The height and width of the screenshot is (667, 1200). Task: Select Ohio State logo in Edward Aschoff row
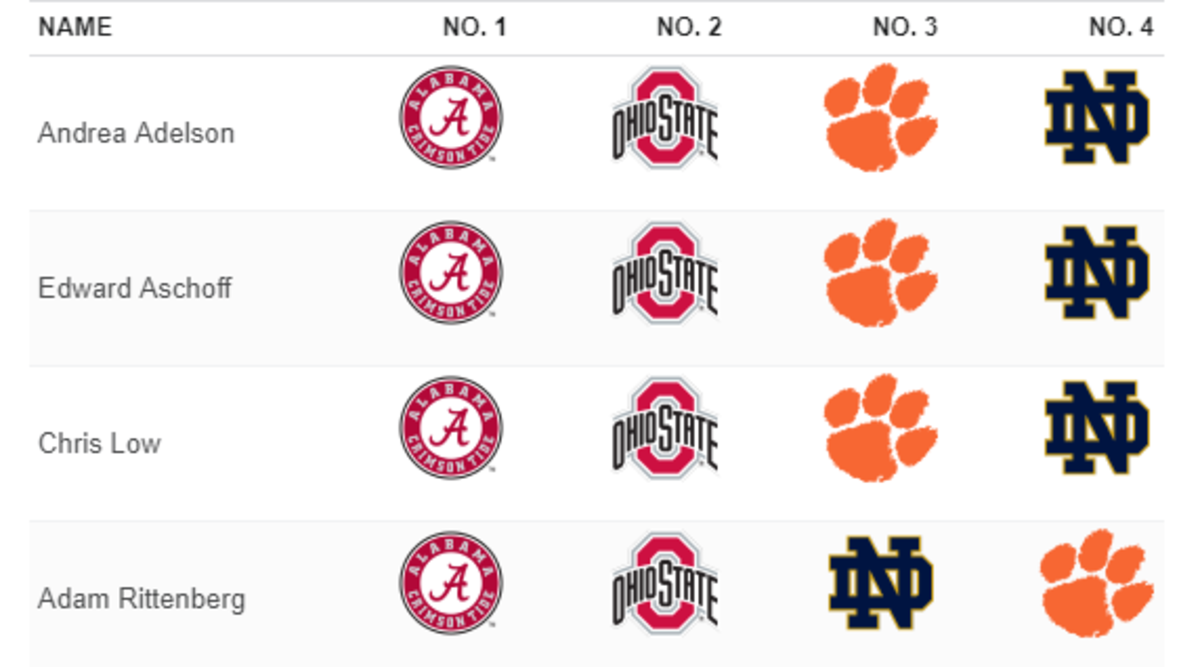[665, 273]
